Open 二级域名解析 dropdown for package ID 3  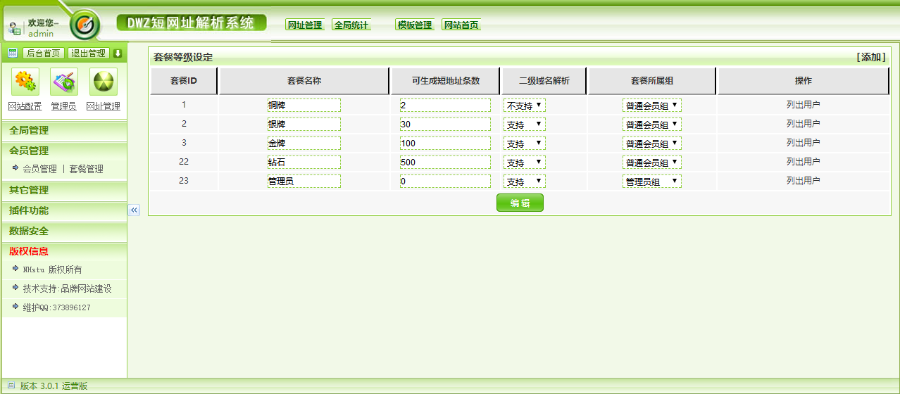525,143
